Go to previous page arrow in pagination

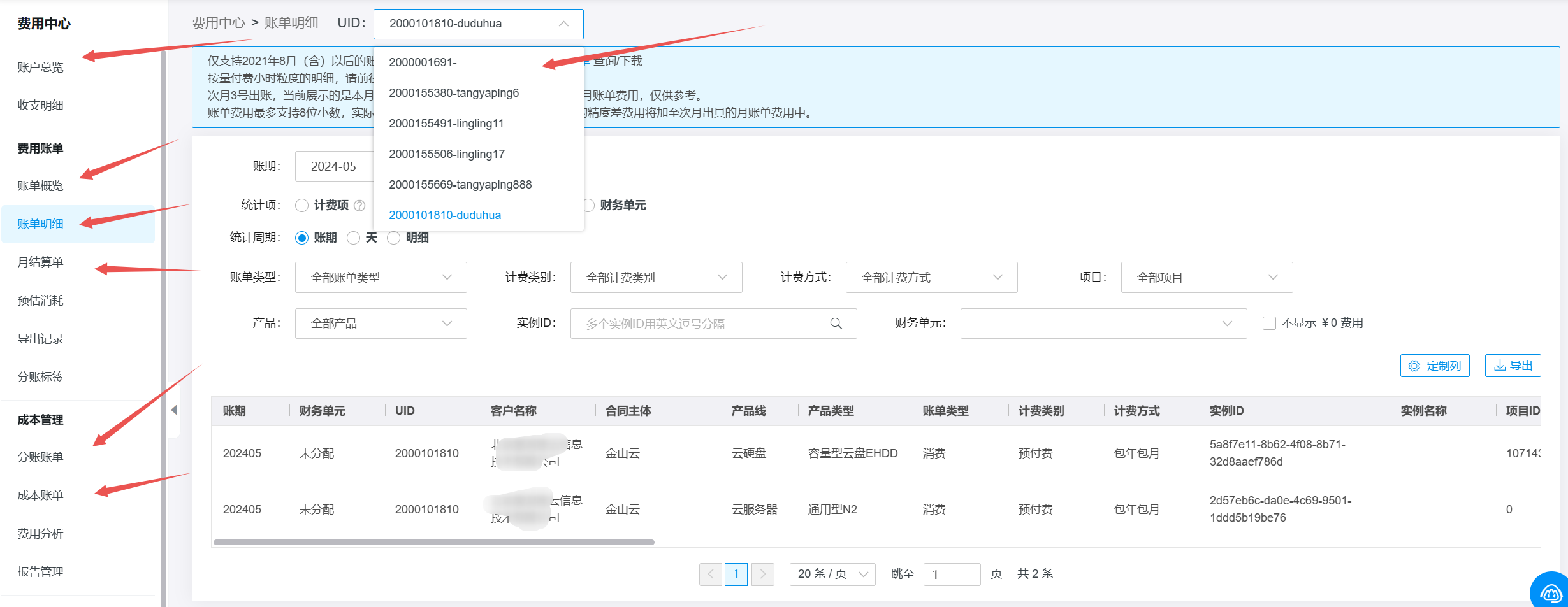711,574
